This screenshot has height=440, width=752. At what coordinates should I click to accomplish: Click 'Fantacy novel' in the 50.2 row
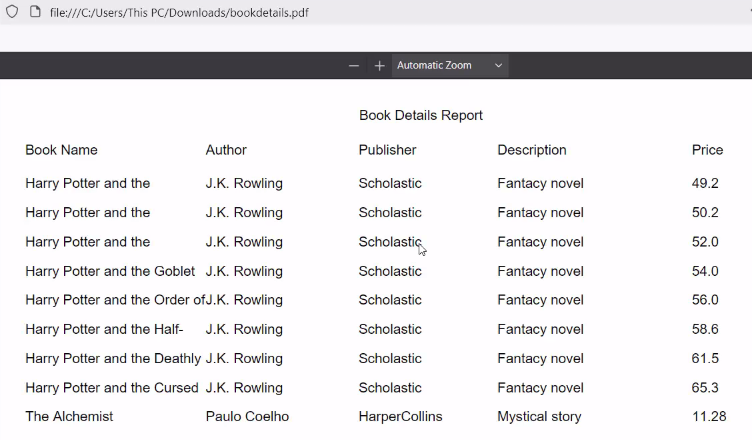540,213
